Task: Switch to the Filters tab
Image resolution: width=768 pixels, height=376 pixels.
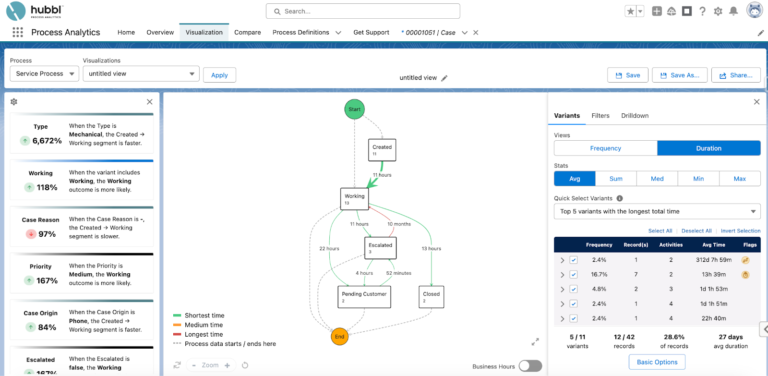Action: (x=600, y=116)
